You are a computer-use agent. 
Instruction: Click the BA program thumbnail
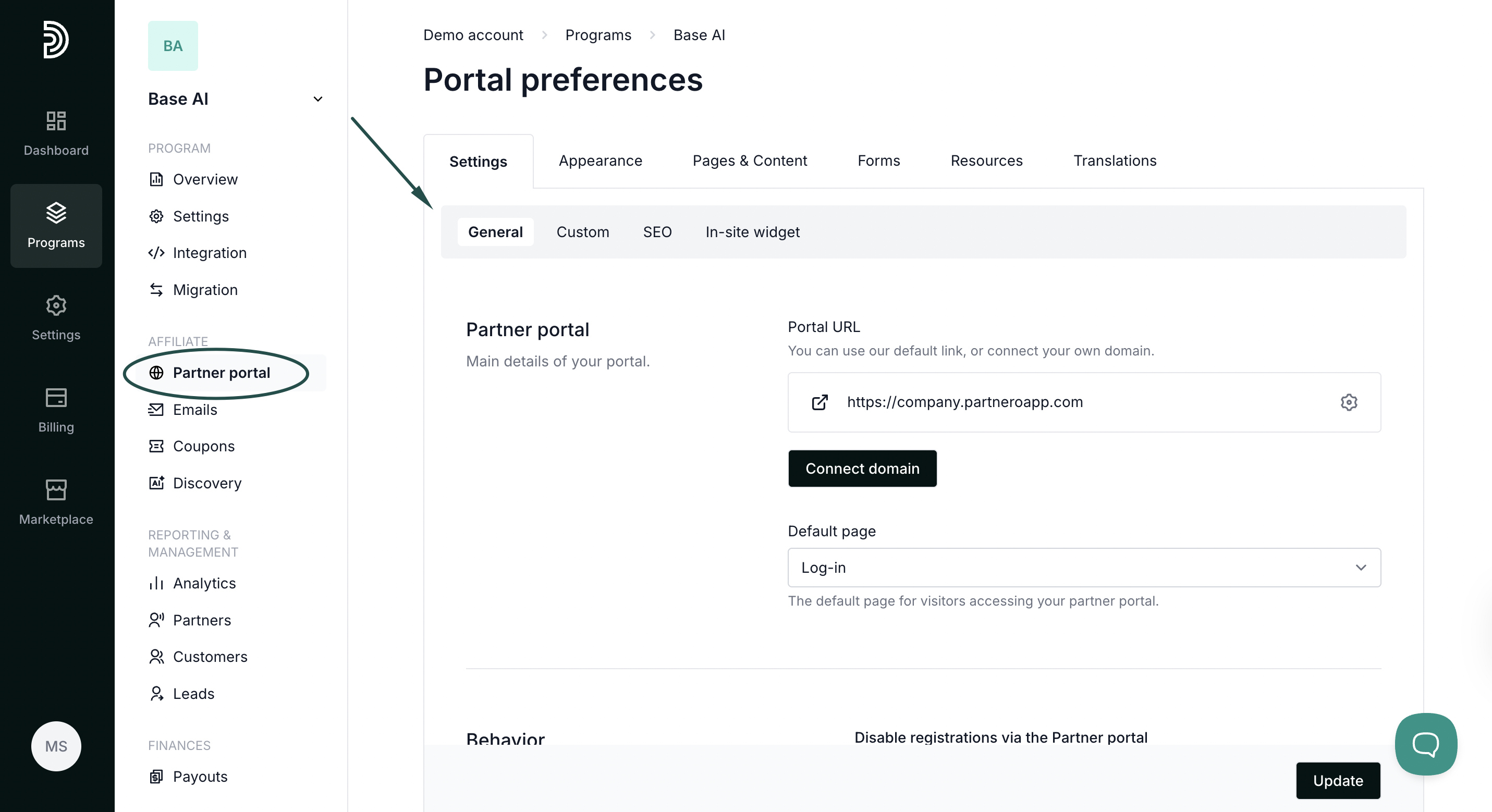[x=173, y=46]
